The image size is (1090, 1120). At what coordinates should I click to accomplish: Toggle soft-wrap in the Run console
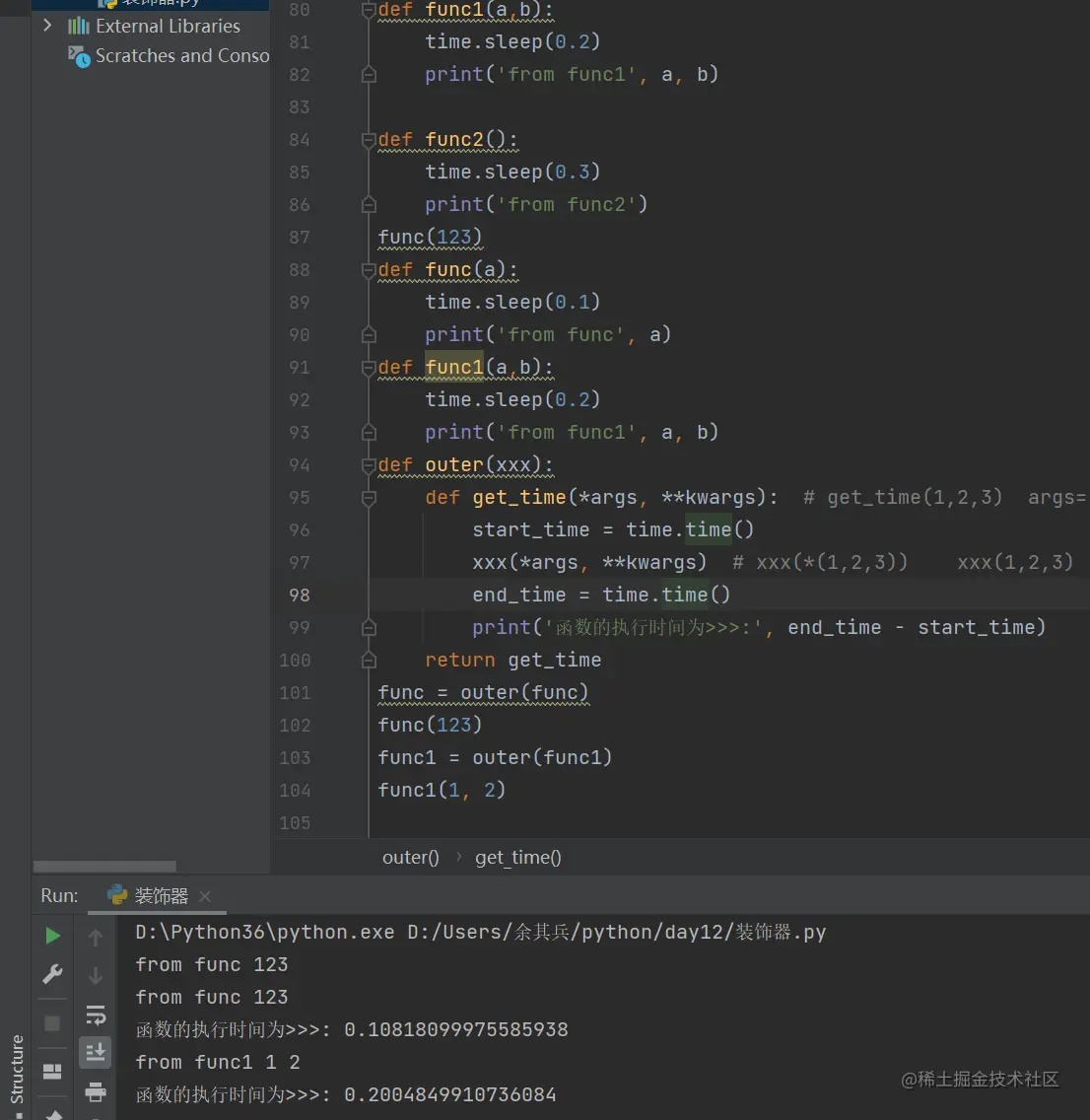pyautogui.click(x=95, y=1015)
